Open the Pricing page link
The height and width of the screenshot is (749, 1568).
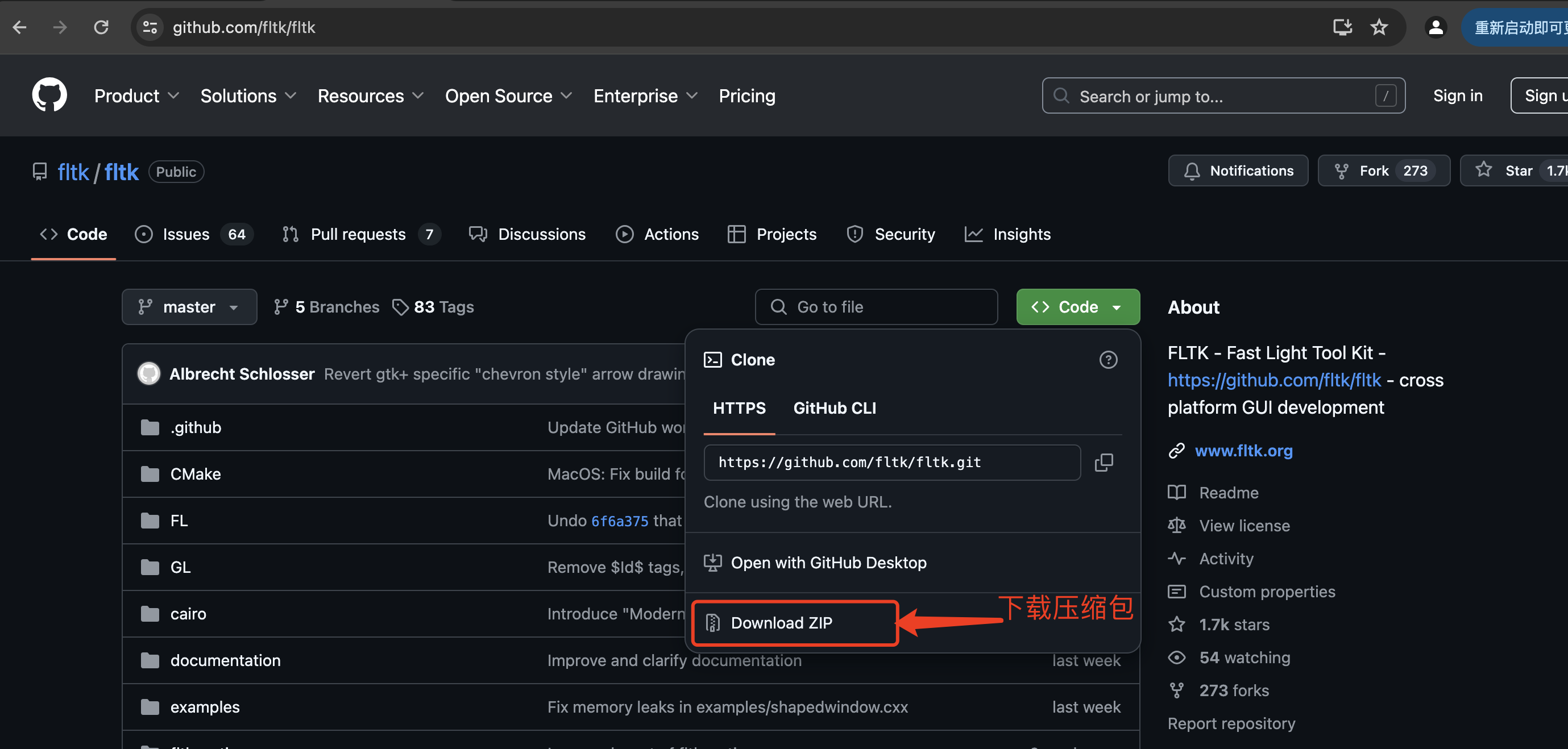746,95
